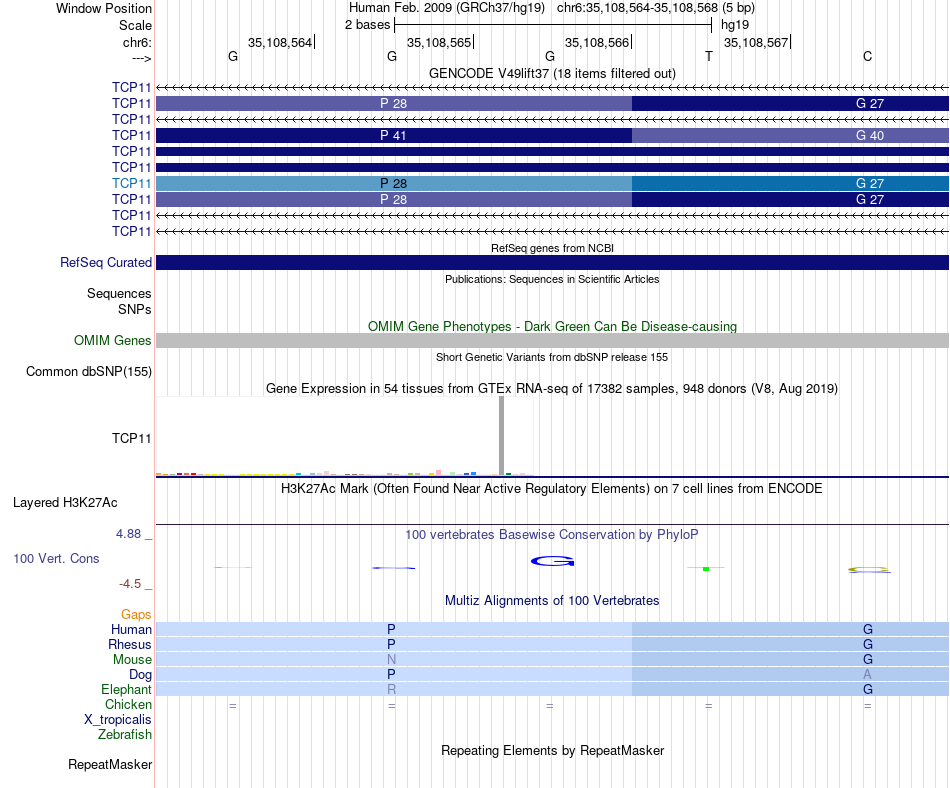
Task: Click the green OMIM Genes label
Action: click(112, 340)
